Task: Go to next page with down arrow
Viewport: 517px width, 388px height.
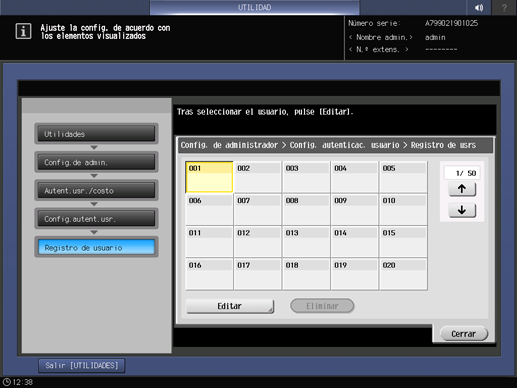Action: (462, 210)
